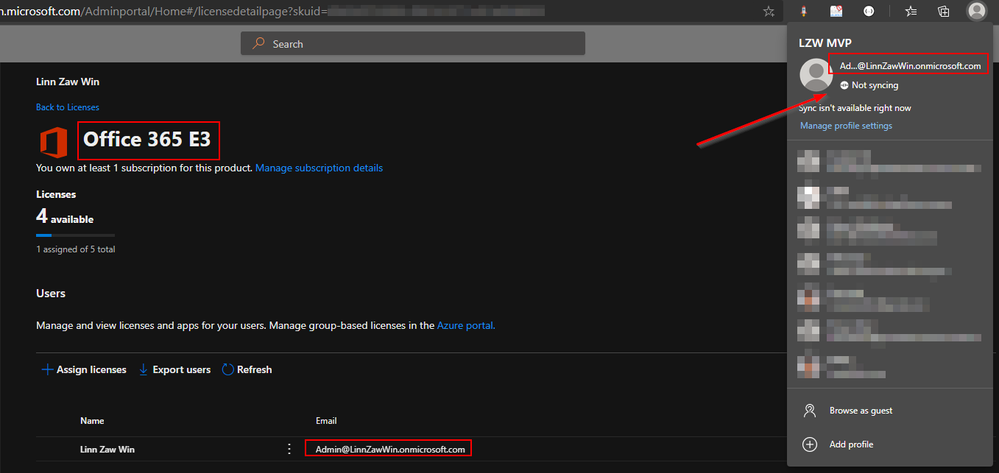Click 'Sync isn't available right now' text
Image resolution: width=999 pixels, height=473 pixels.
856,108
